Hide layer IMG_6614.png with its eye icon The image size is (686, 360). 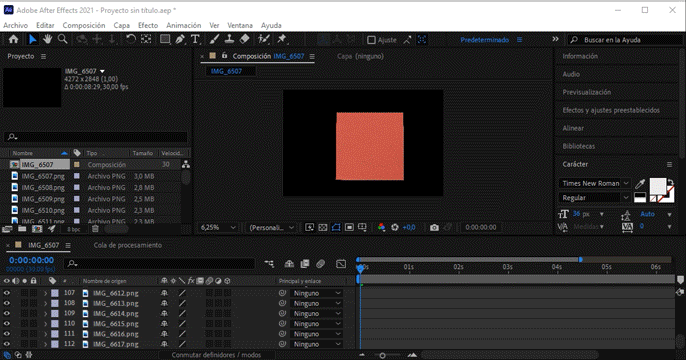tap(7, 314)
